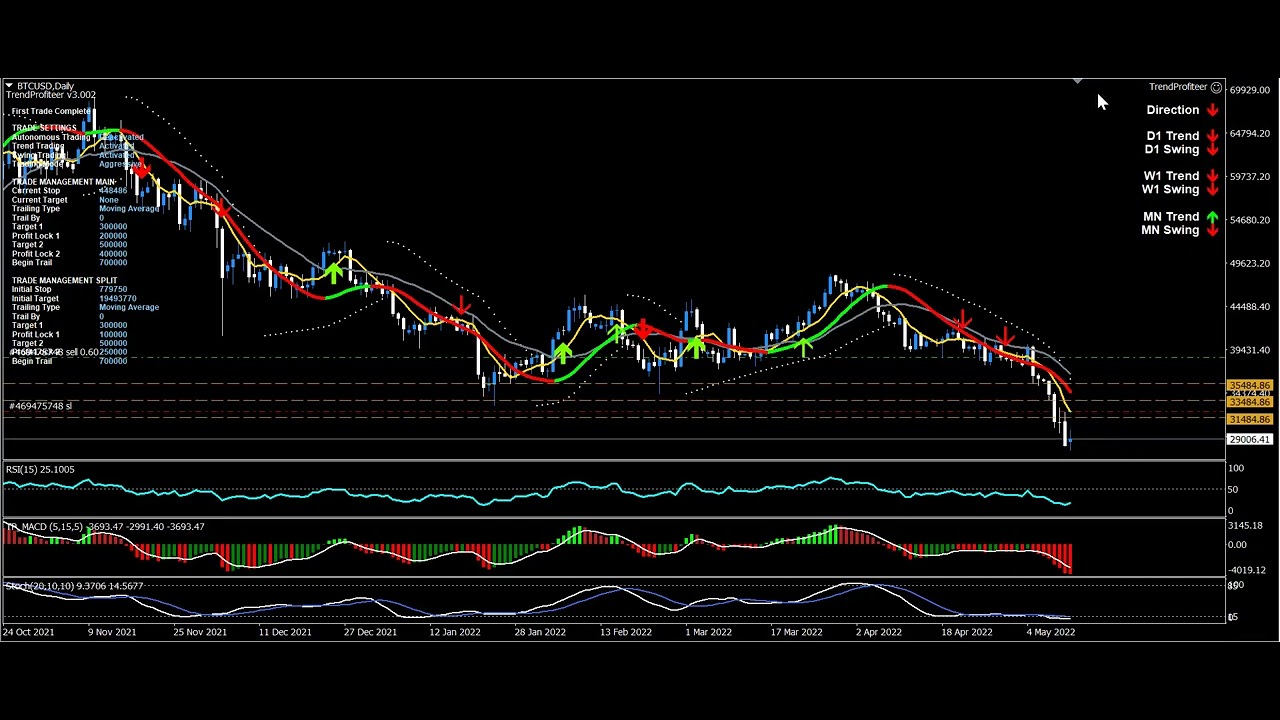
Task: Click the chart shift triangle at chart top
Action: [x=1078, y=81]
